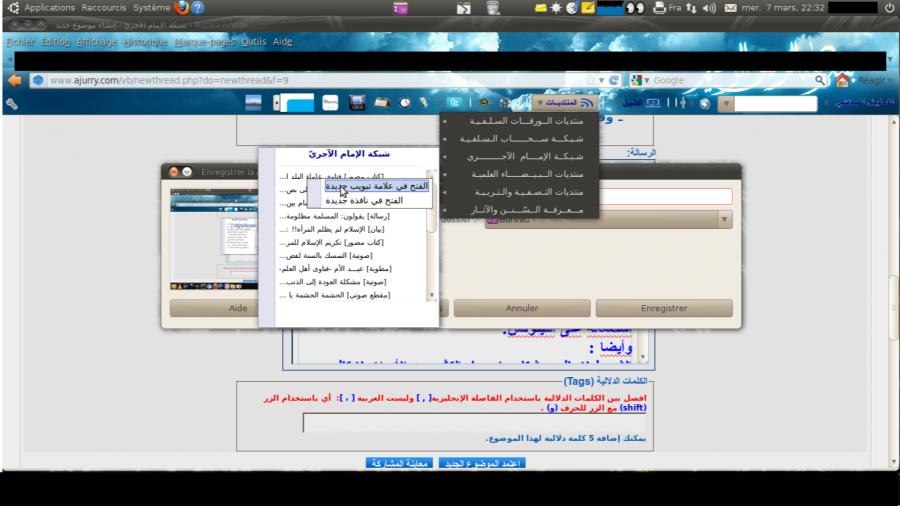This screenshot has width=900, height=506.
Task: Click the wrench icon on the toolbar
Action: pos(12,103)
